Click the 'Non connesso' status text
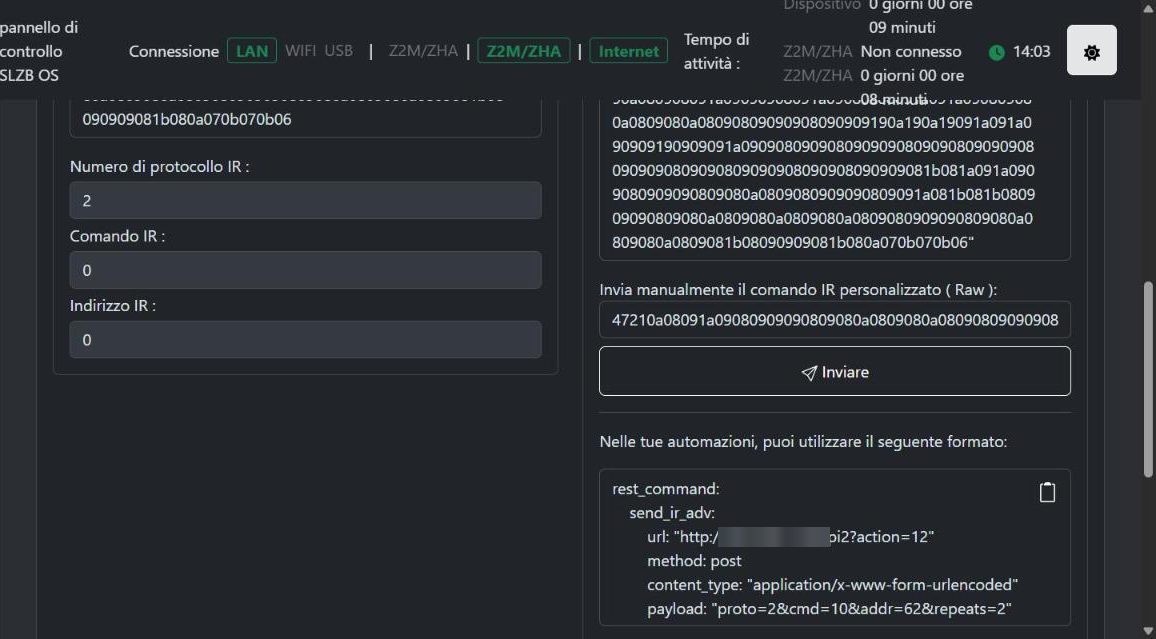 [910, 52]
